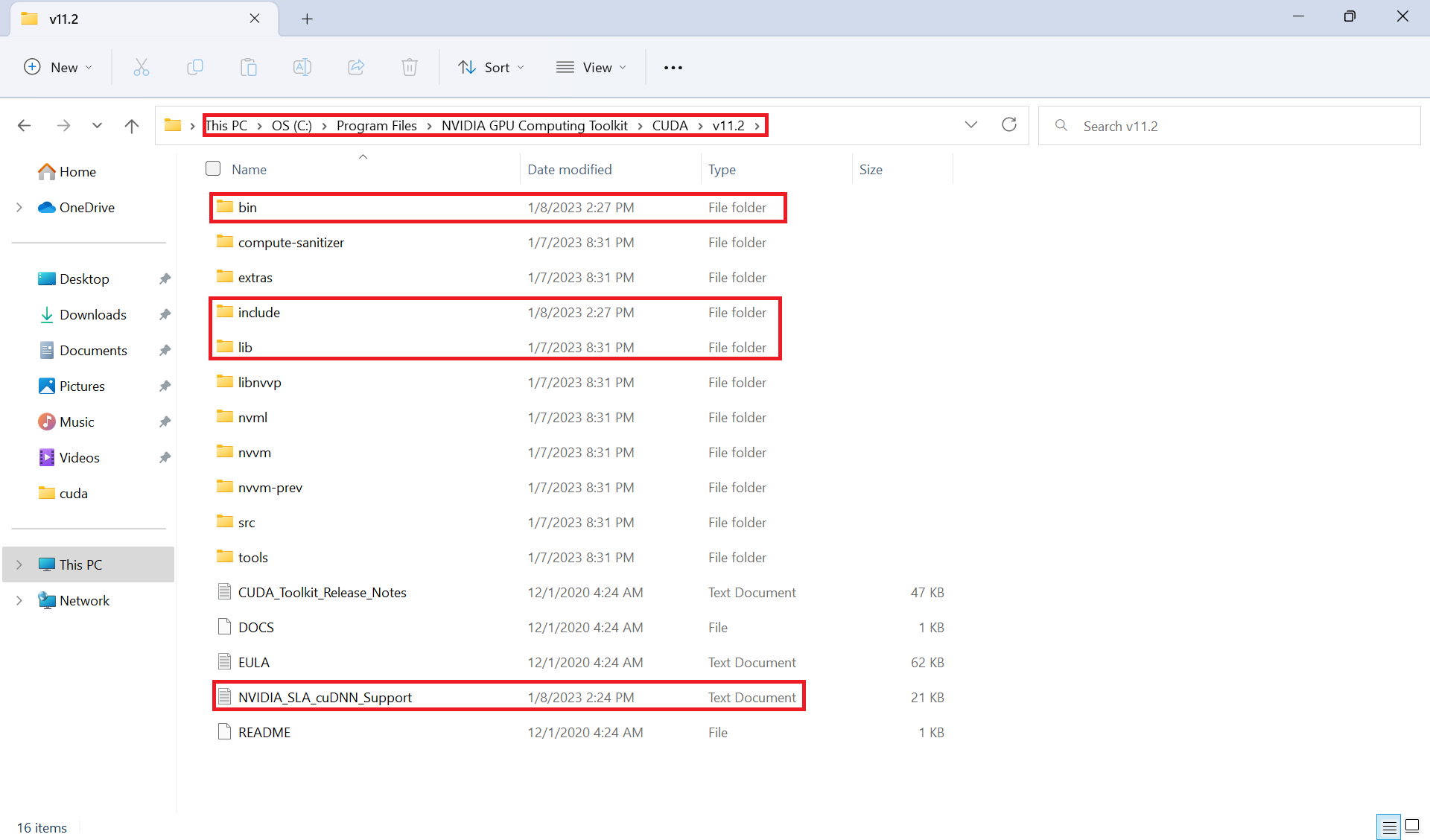Switch to details view icon in status bar

pos(1389,827)
